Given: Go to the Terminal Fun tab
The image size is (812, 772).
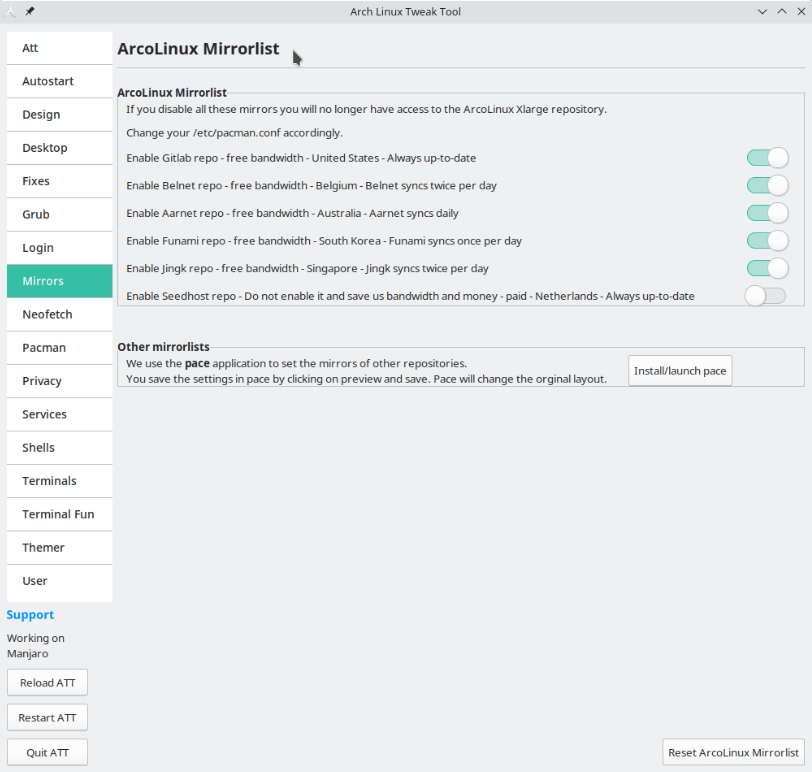Looking at the screenshot, I should (x=60, y=514).
